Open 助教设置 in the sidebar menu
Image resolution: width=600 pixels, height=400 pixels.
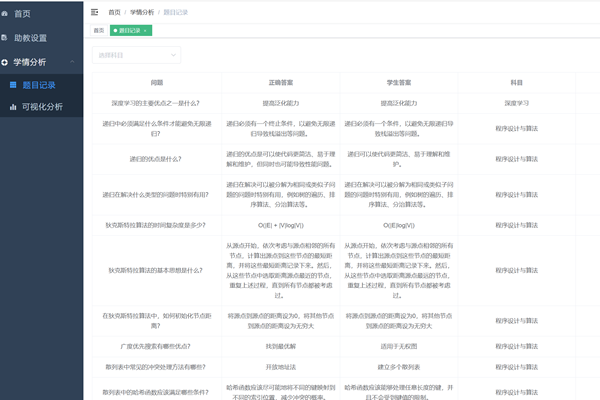pos(31,38)
